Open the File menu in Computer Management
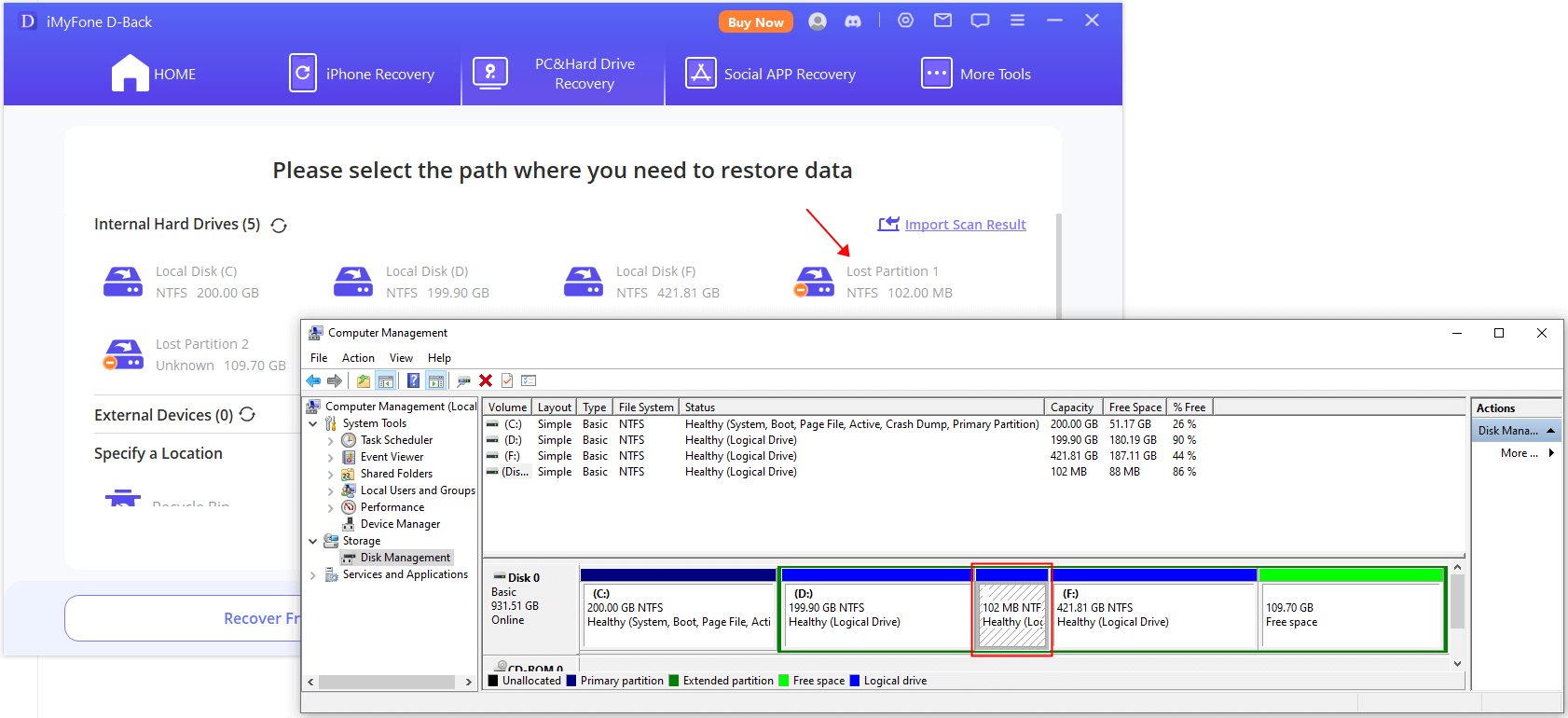This screenshot has height=718, width=1568. pyautogui.click(x=319, y=358)
